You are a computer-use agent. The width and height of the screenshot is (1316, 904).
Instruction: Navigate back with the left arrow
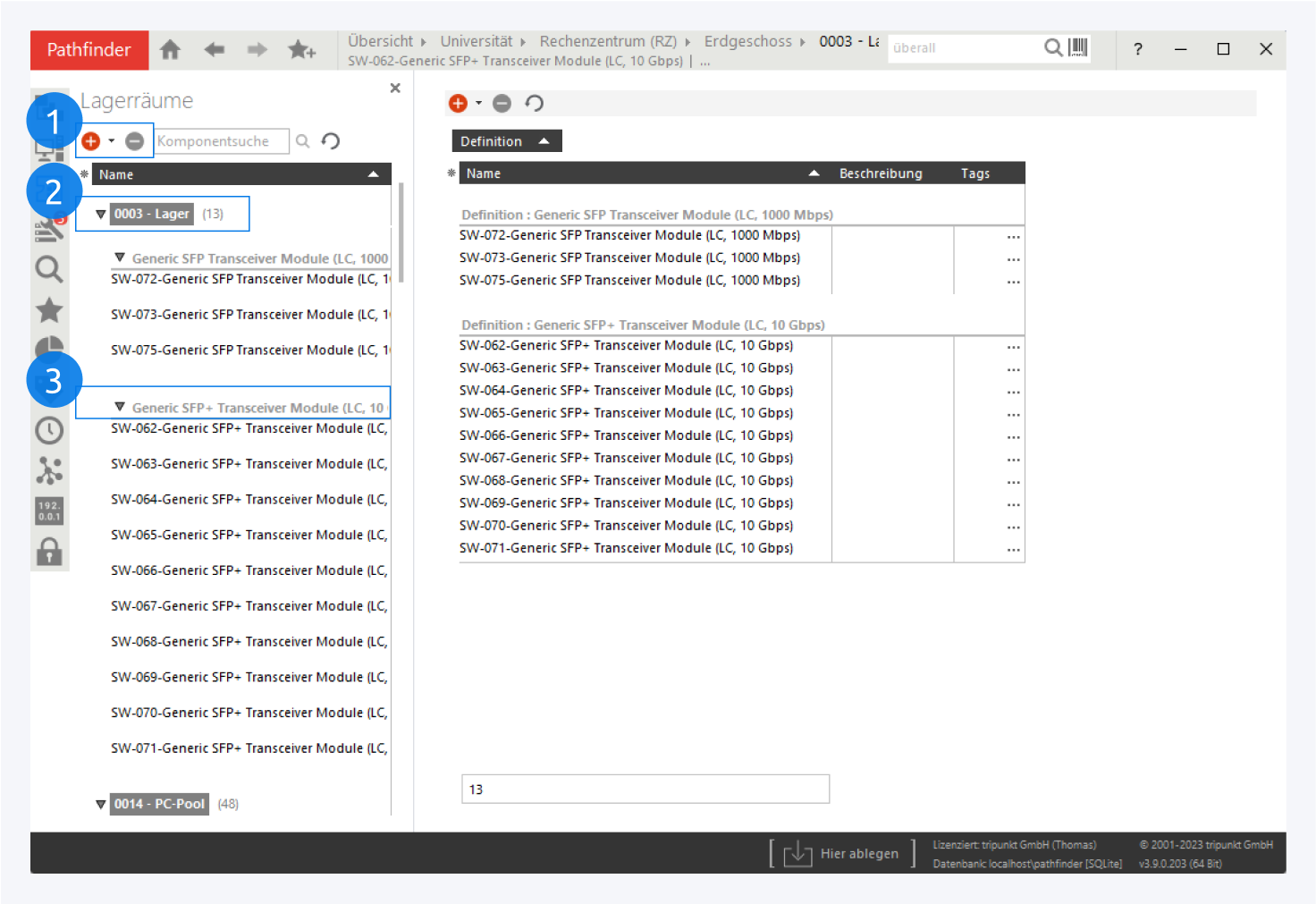point(214,50)
